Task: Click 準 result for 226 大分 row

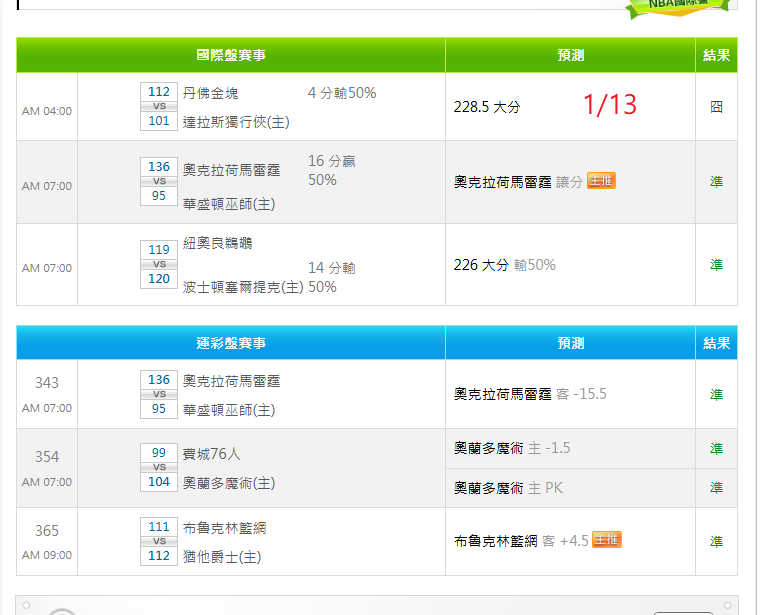Action: click(716, 265)
